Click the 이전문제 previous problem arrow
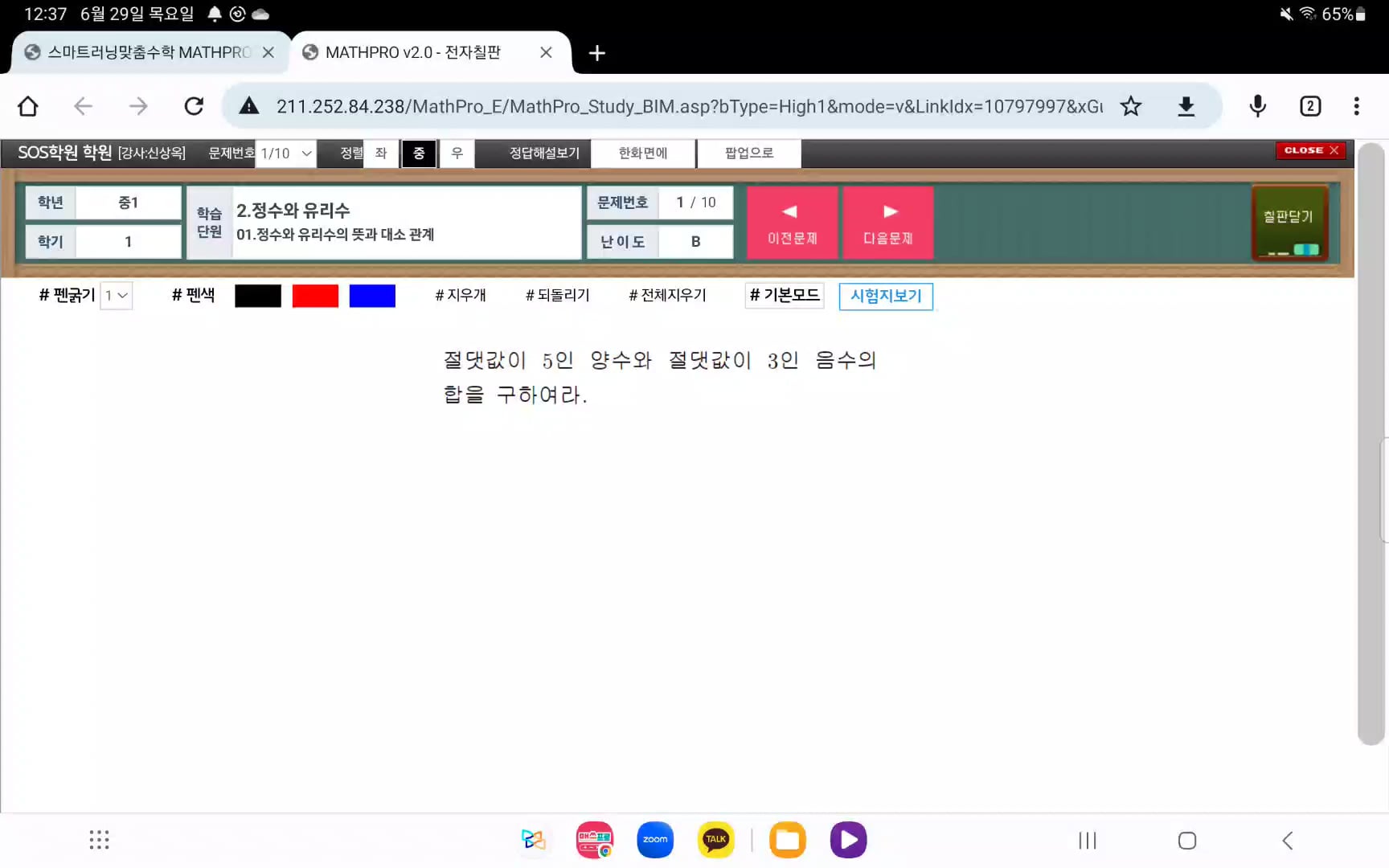Viewport: 1389px width, 868px height. pyautogui.click(x=792, y=223)
